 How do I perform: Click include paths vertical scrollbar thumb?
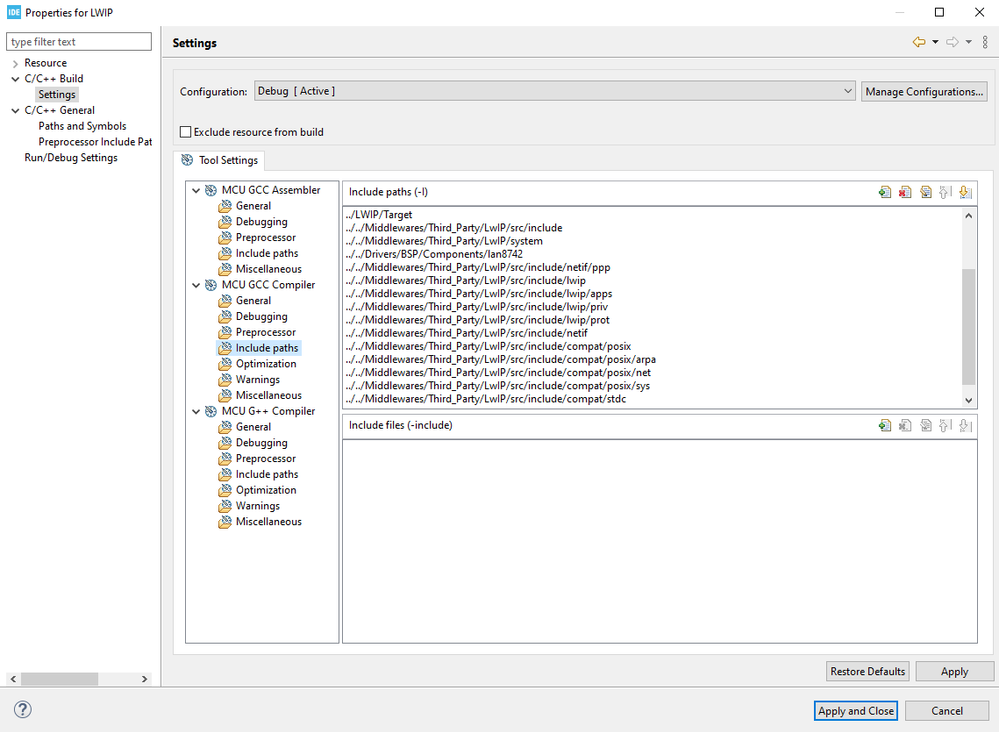[968, 326]
